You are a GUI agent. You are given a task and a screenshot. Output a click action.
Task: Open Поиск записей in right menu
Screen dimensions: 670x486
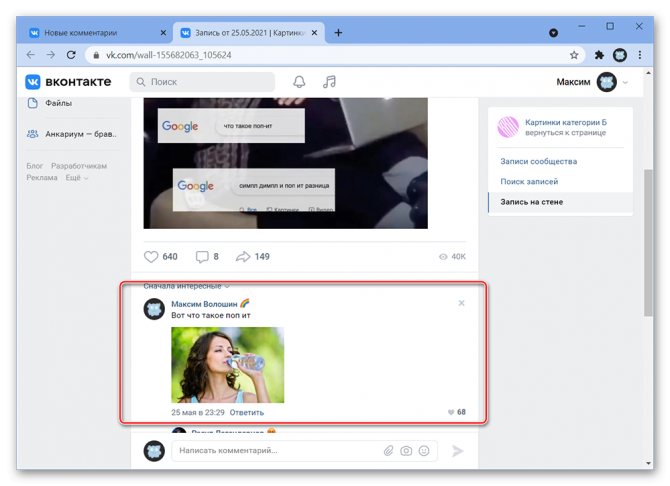(x=529, y=181)
